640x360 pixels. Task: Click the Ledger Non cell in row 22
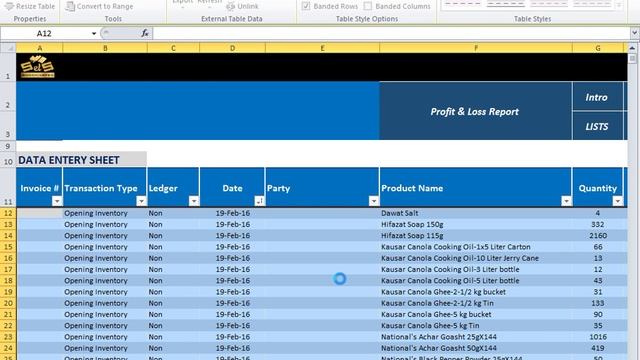pyautogui.click(x=173, y=326)
